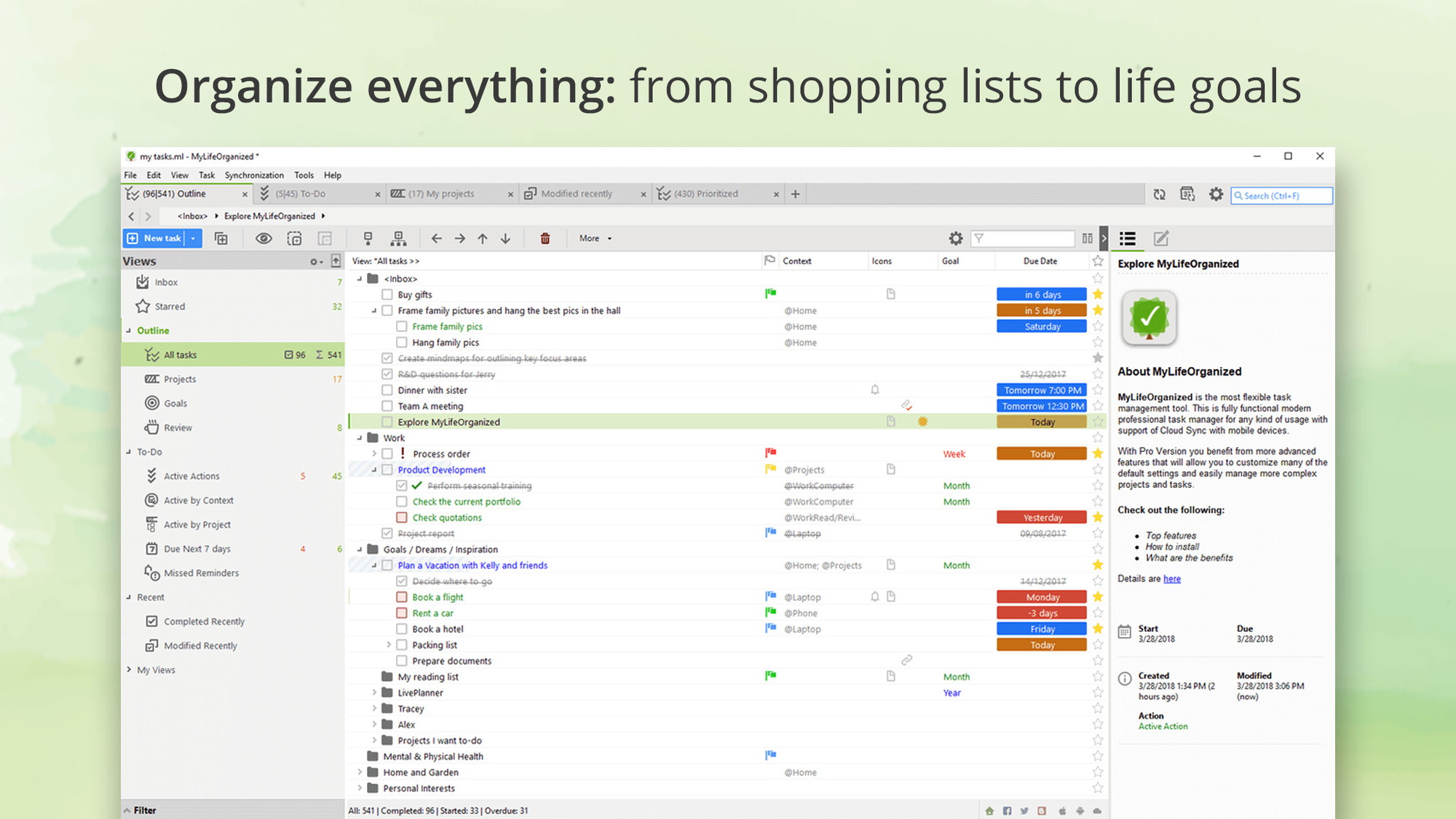Select the synchronize/refresh icon
Image resolution: width=1456 pixels, height=819 pixels.
(x=1159, y=195)
